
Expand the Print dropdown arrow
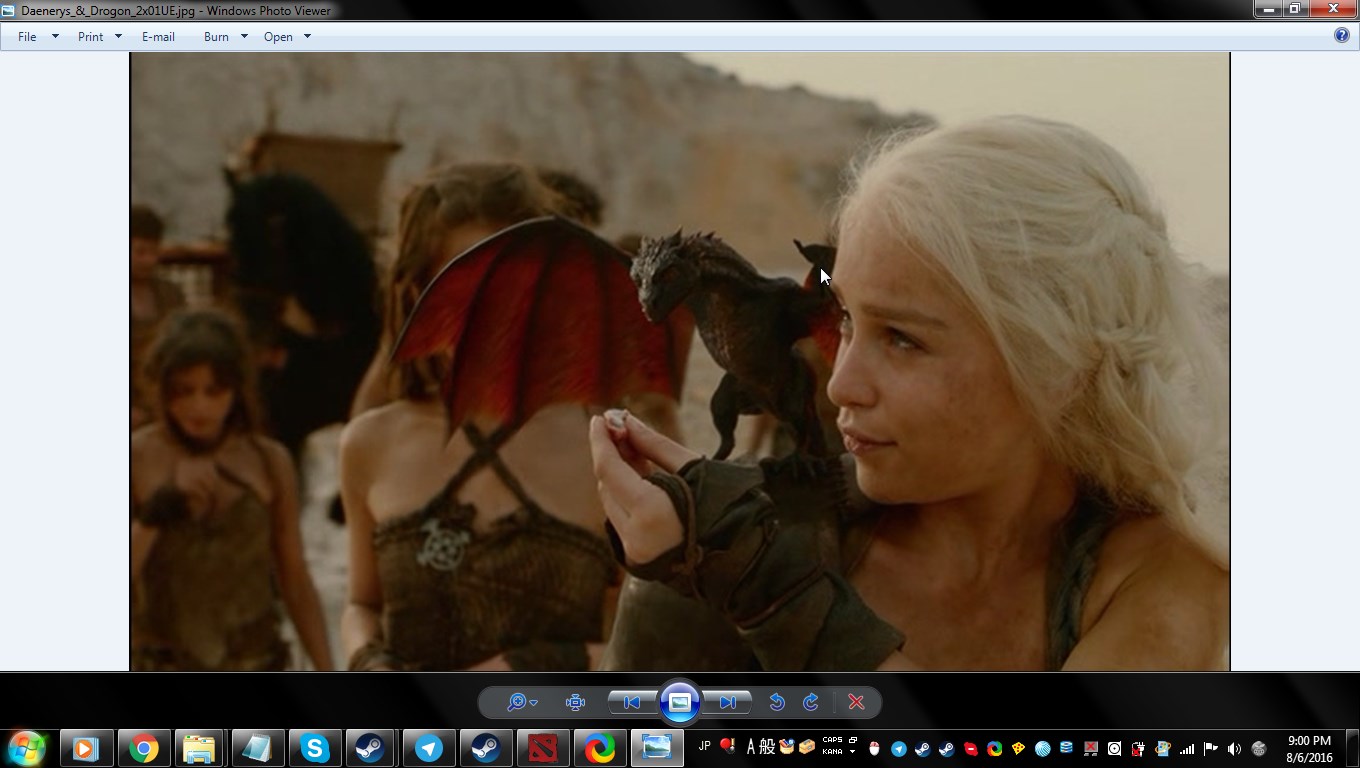[118, 36]
